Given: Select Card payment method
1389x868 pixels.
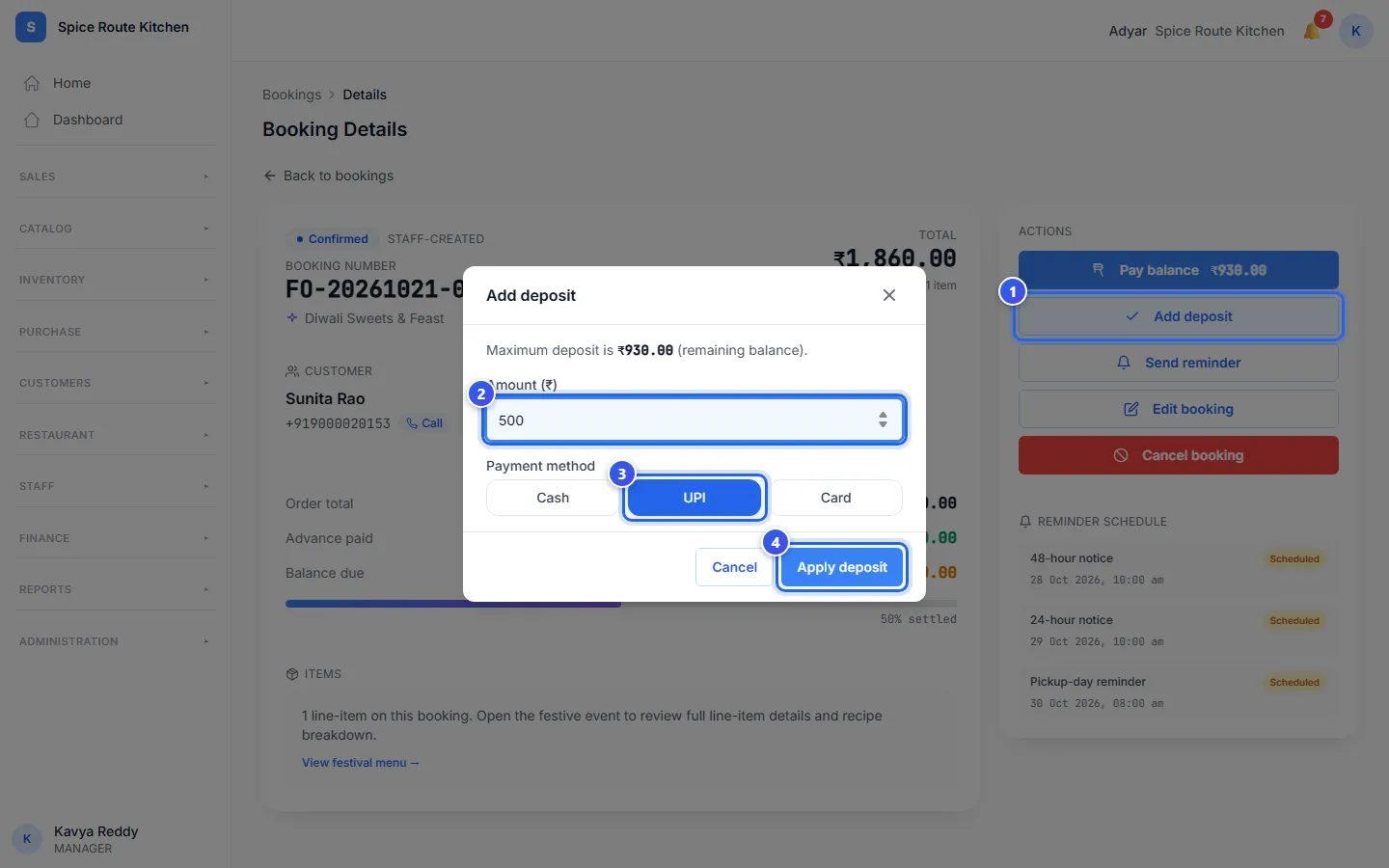Looking at the screenshot, I should [836, 498].
